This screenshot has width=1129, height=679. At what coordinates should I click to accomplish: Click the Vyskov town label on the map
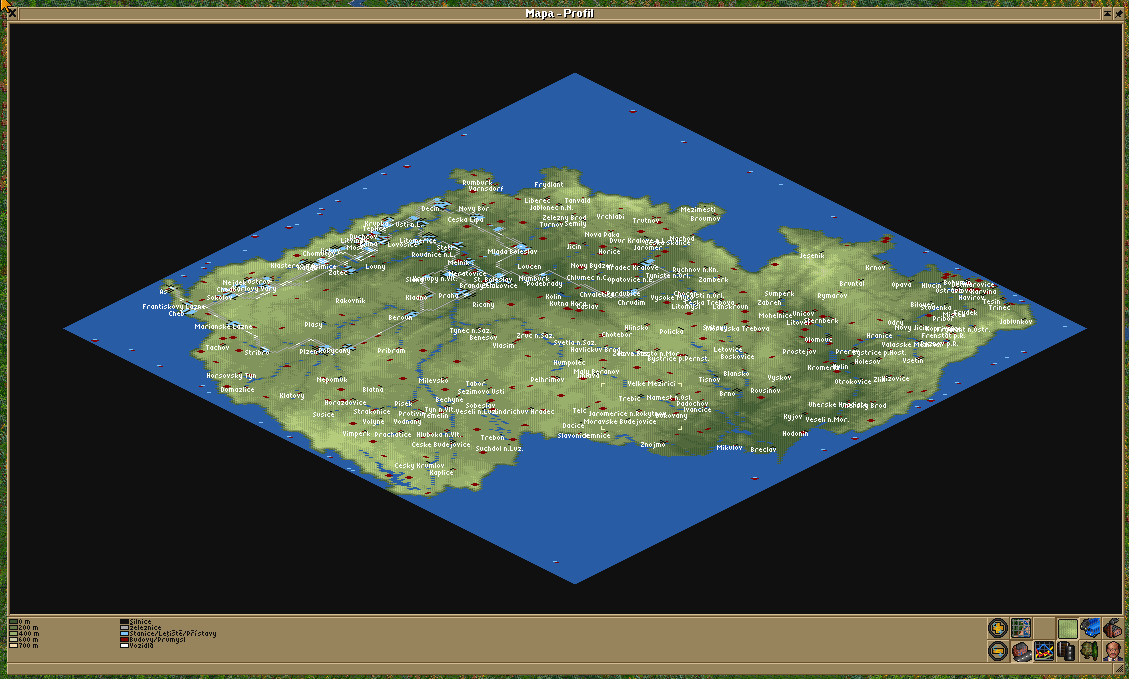click(x=779, y=377)
